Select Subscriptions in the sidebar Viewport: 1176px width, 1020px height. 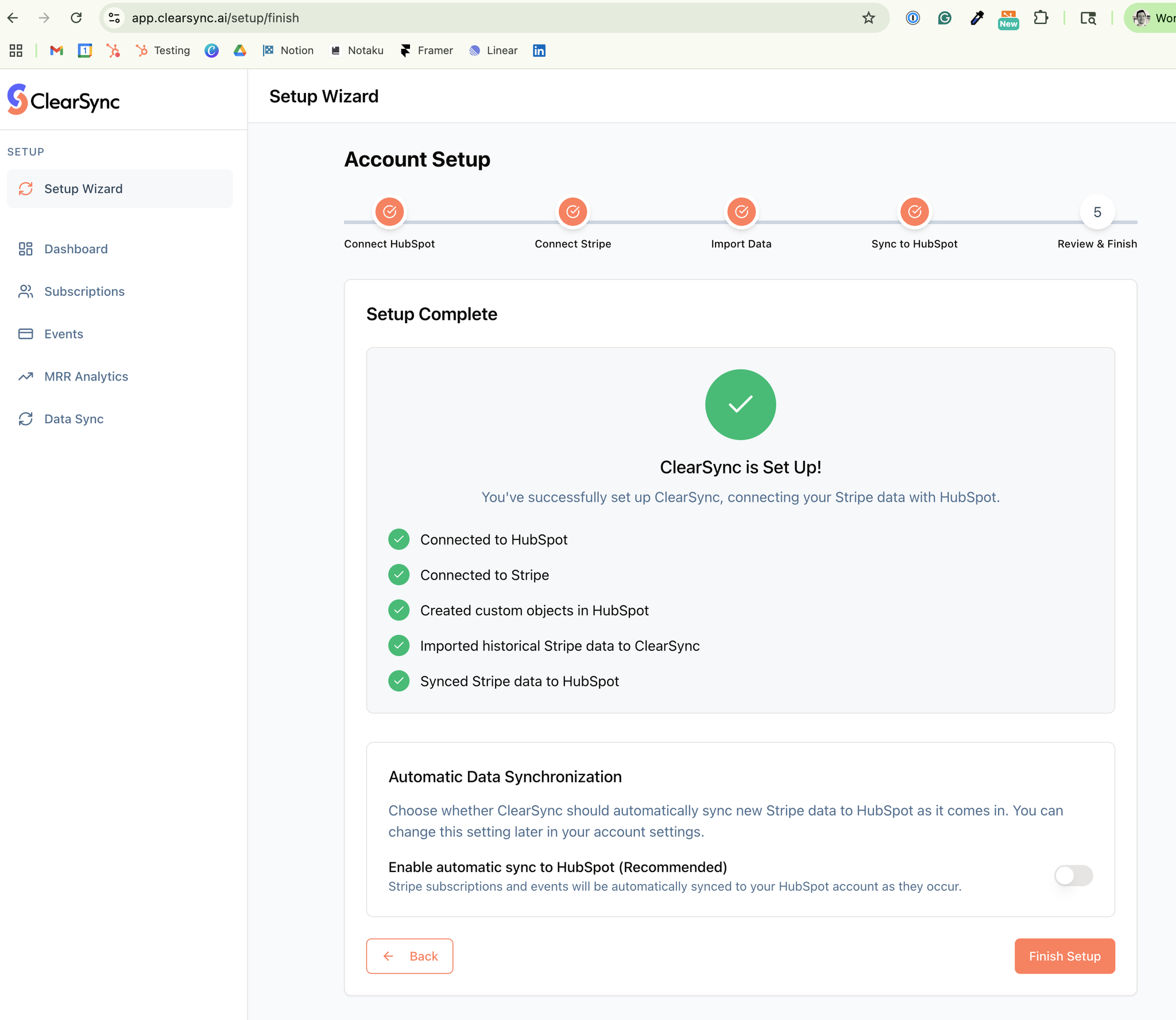click(x=84, y=291)
